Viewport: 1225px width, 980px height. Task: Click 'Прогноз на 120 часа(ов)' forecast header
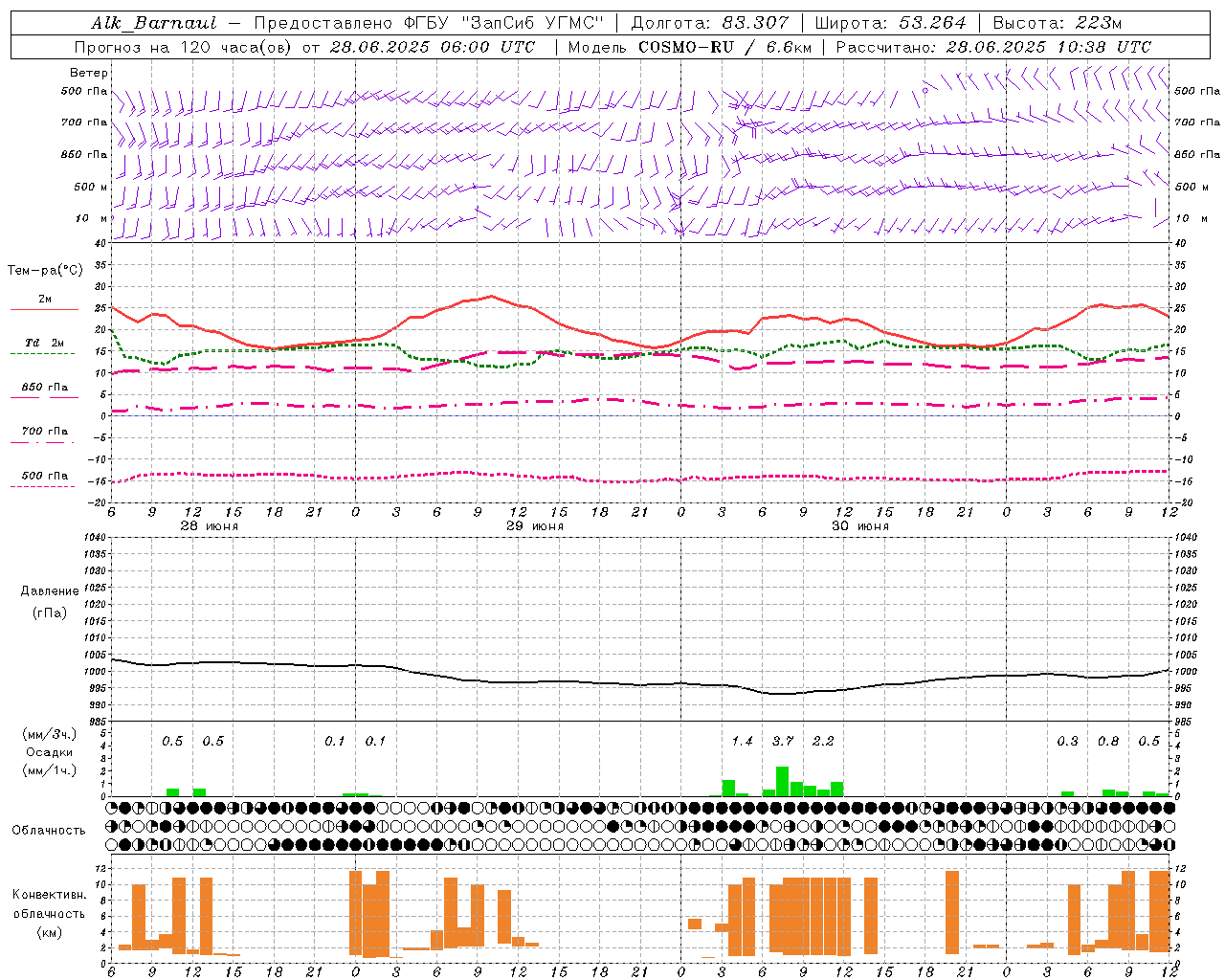pos(184,47)
